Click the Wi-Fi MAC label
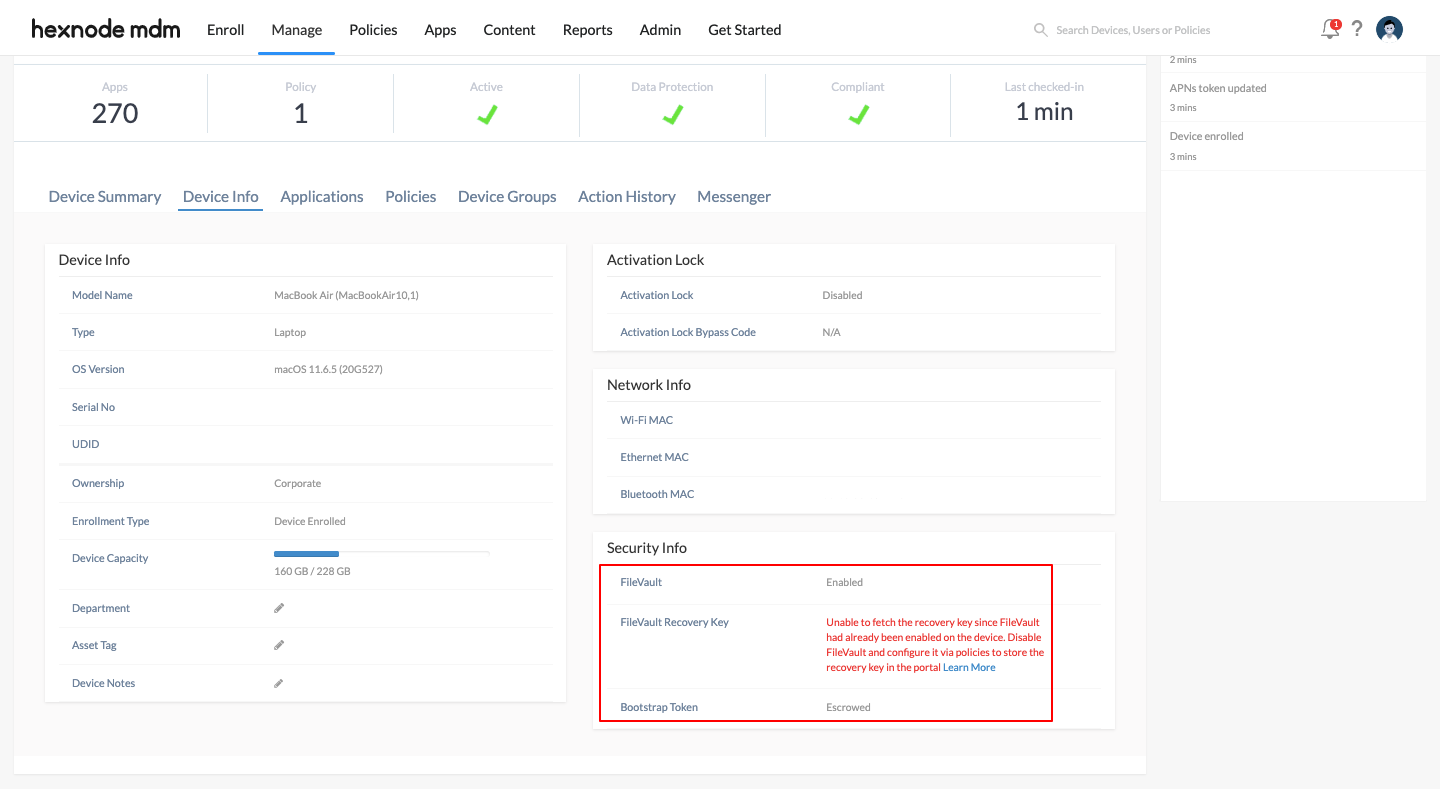 point(646,420)
